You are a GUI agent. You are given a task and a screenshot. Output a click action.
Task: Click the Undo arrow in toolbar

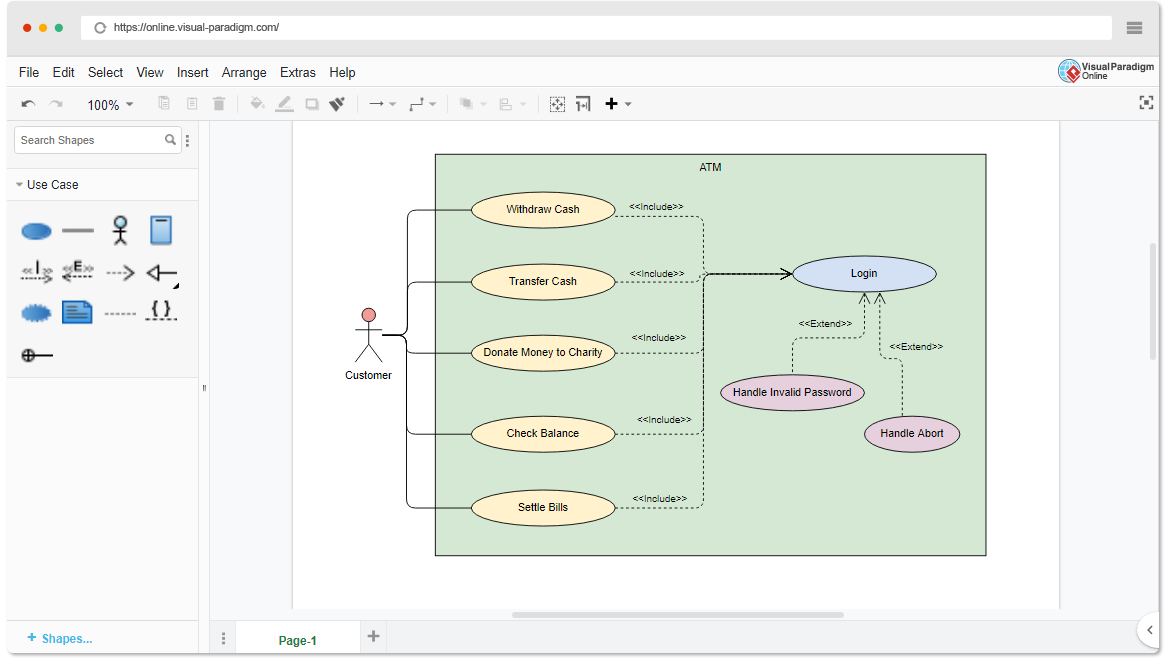28,104
